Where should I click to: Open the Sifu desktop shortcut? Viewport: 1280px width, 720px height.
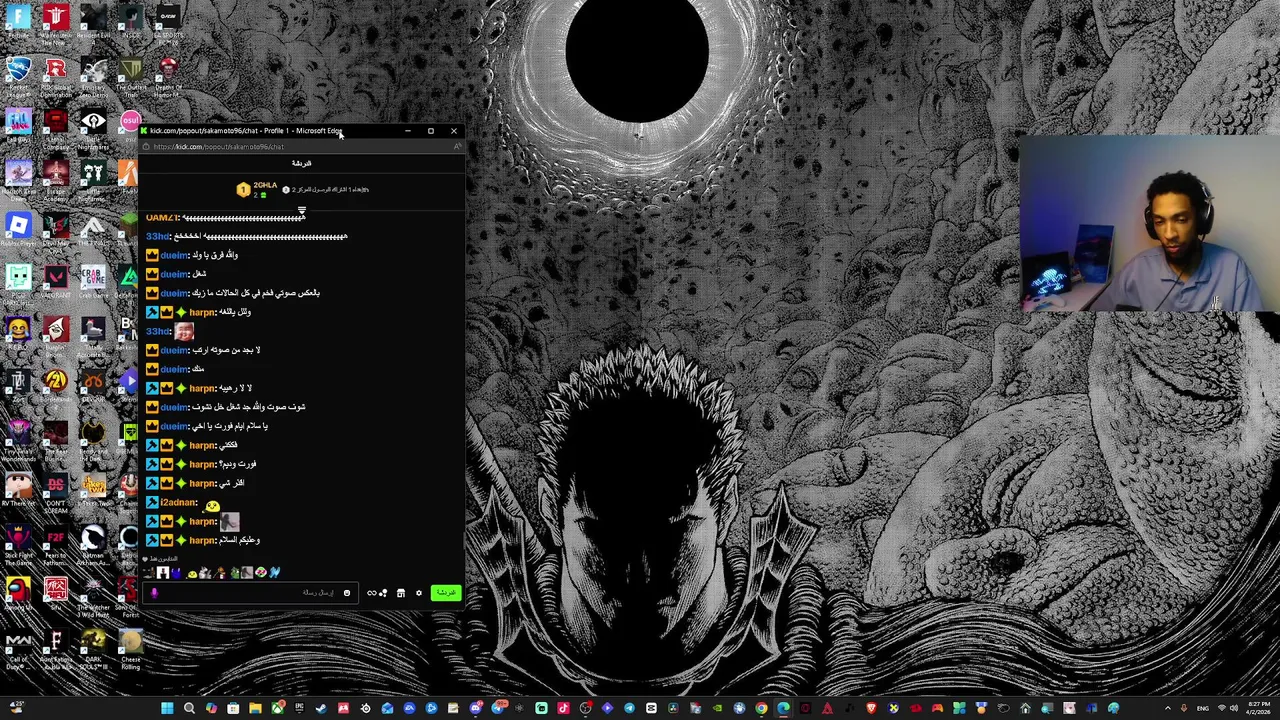[56, 592]
